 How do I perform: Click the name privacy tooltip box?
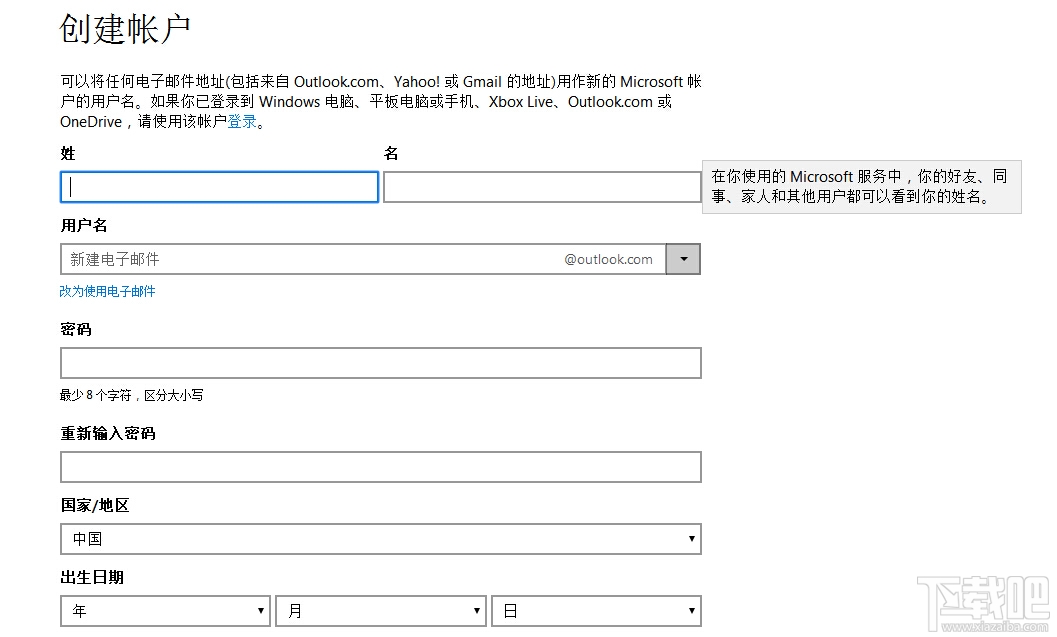tap(863, 186)
